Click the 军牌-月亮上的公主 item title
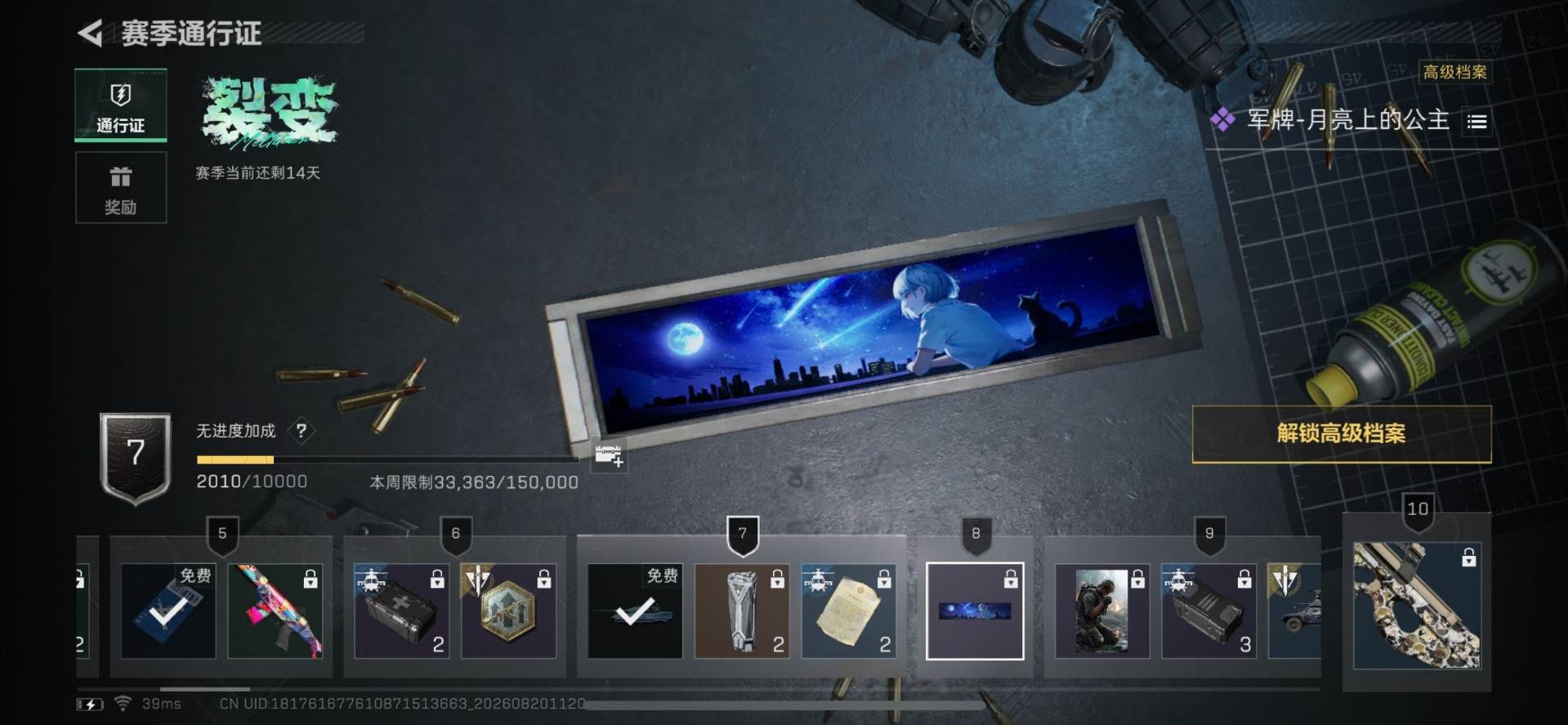This screenshot has height=725, width=1568. (1348, 121)
